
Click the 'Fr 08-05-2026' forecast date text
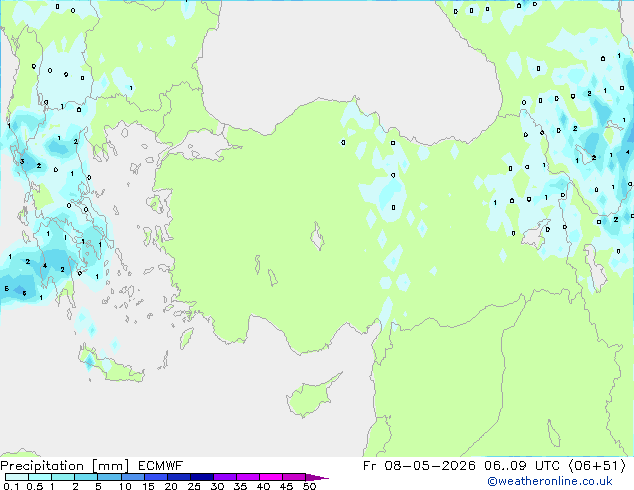[419, 466]
